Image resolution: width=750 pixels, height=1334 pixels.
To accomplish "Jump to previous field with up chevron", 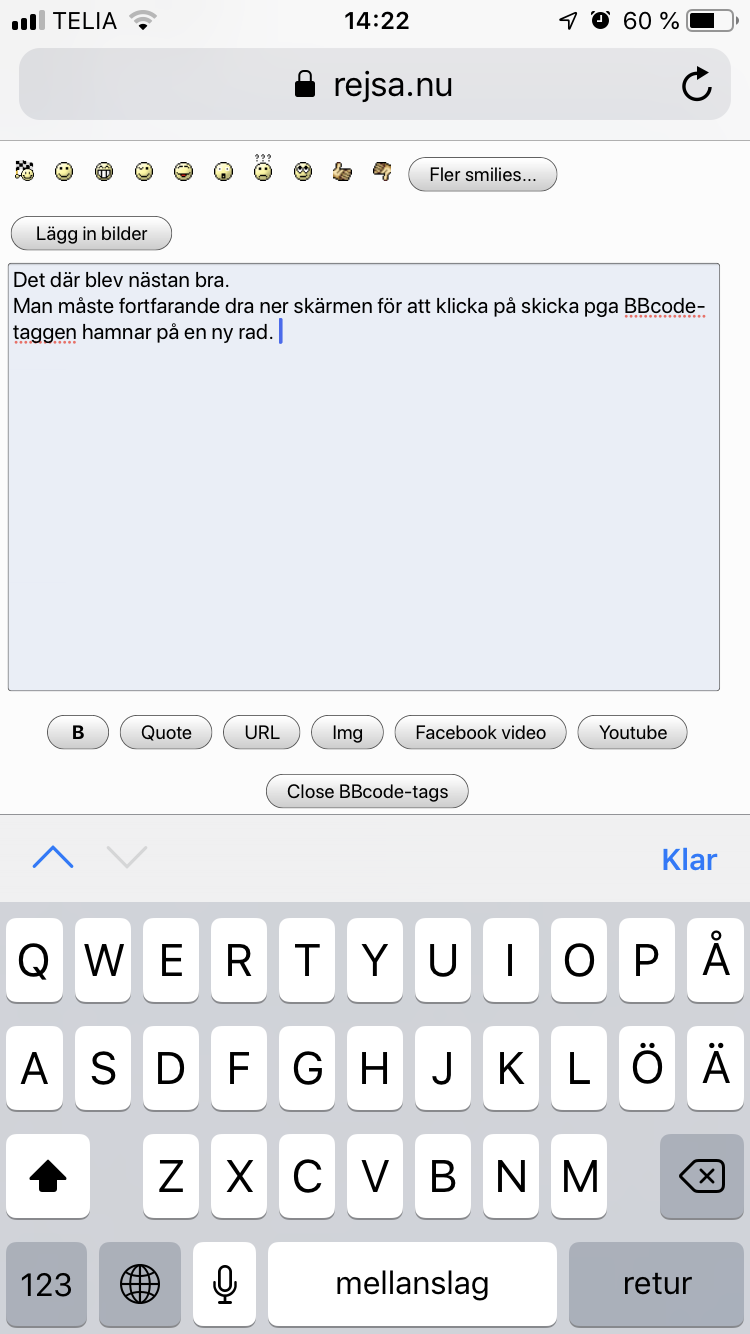I will tap(53, 858).
